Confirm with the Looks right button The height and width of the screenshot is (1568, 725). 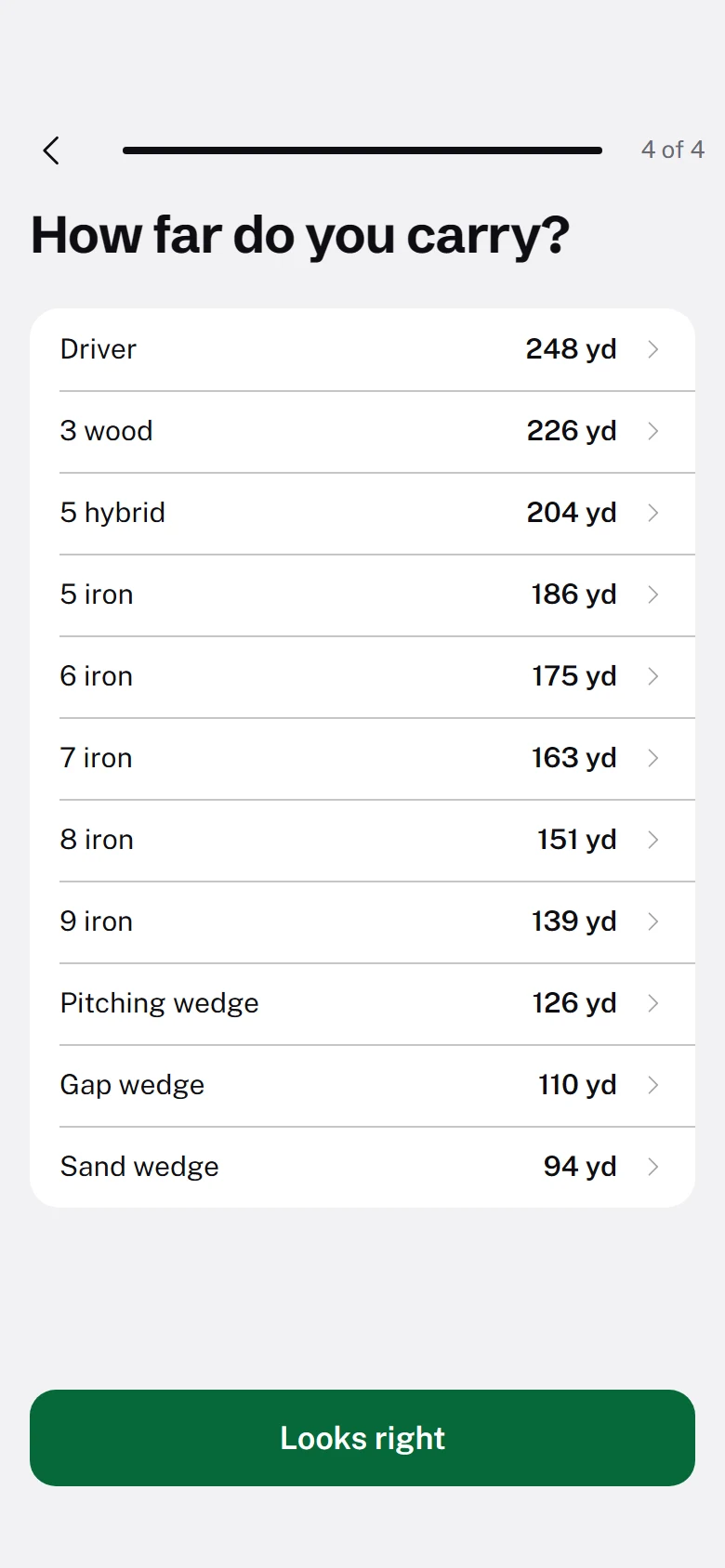coord(362,1438)
